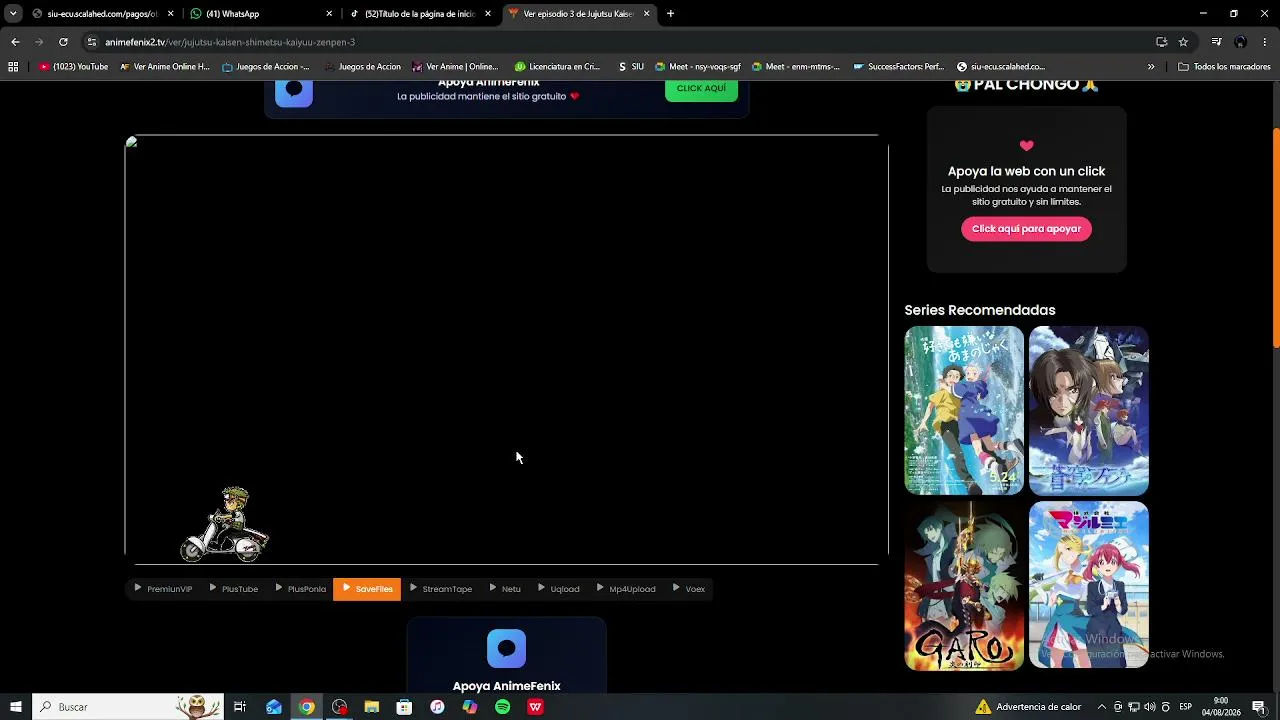The height and width of the screenshot is (720, 1280).
Task: Open the bottom-right recommended magical girl poster
Action: coord(1089,586)
